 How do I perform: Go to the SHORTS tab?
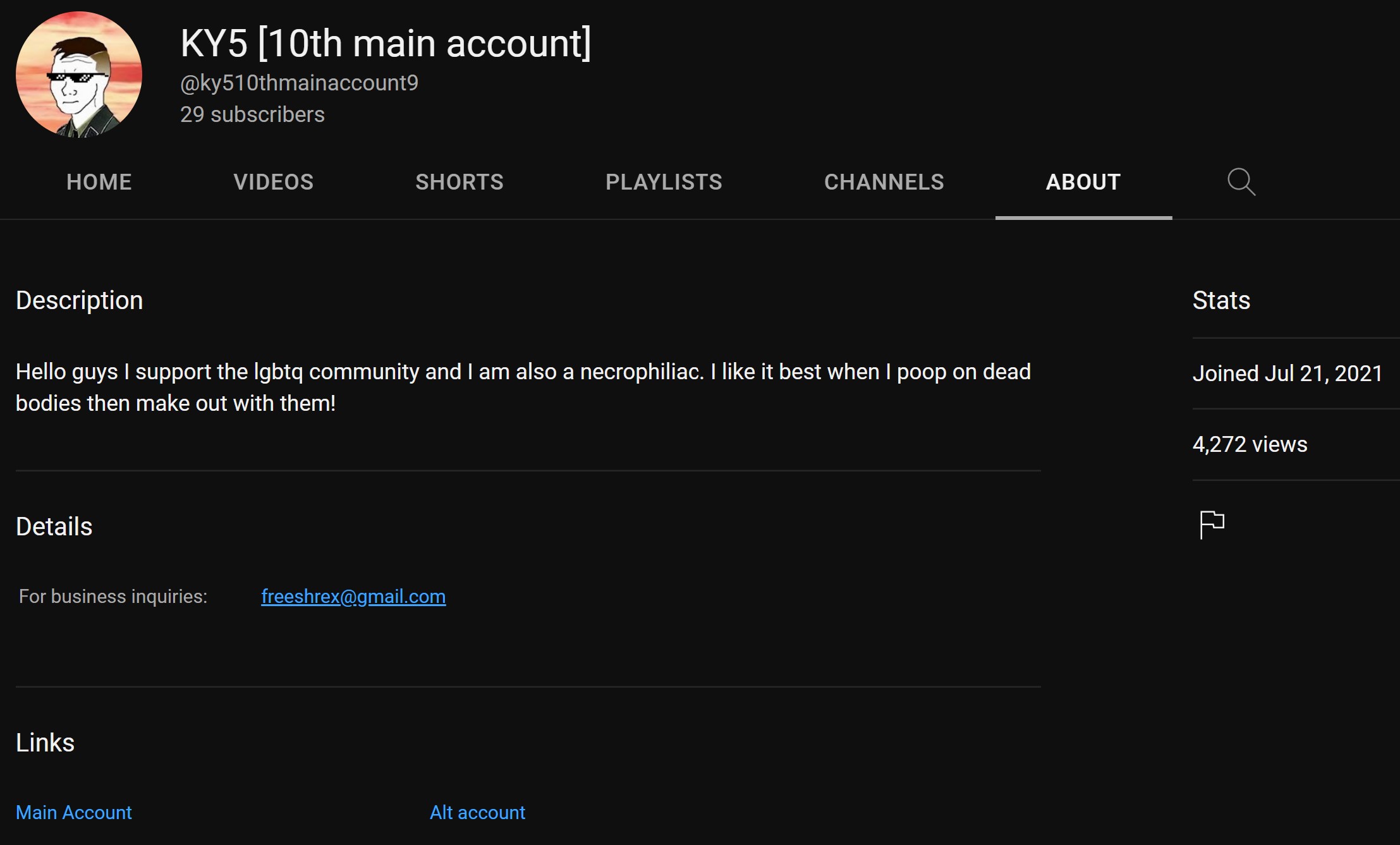[x=459, y=182]
